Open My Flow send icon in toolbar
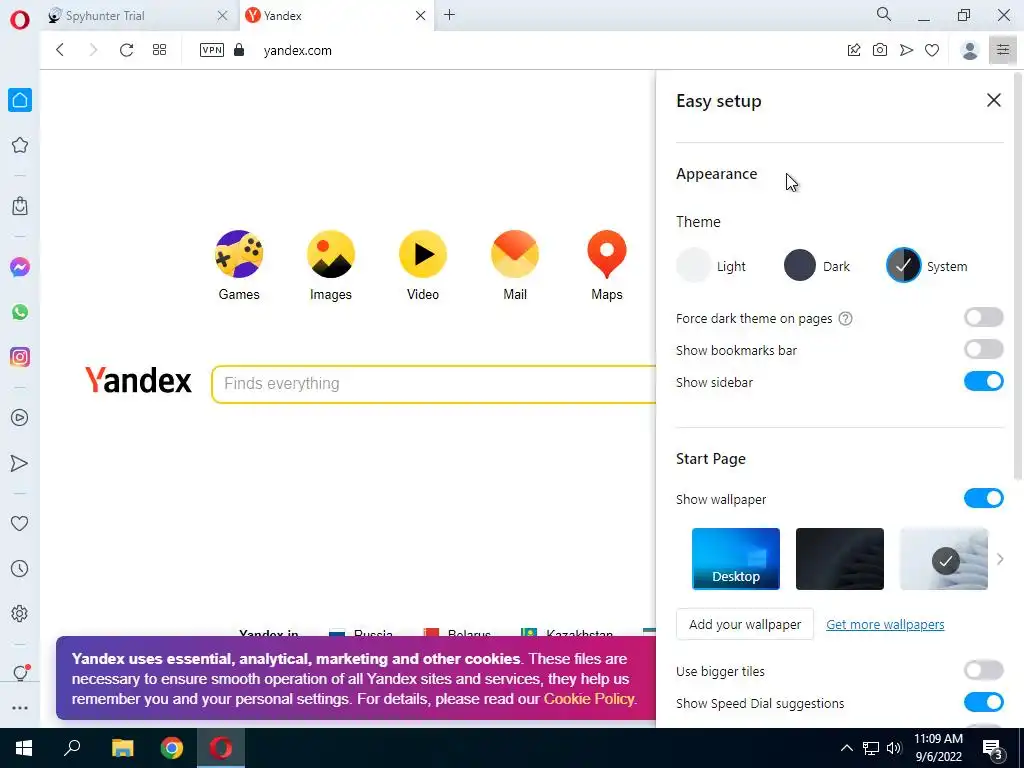1024x768 pixels. coord(906,50)
